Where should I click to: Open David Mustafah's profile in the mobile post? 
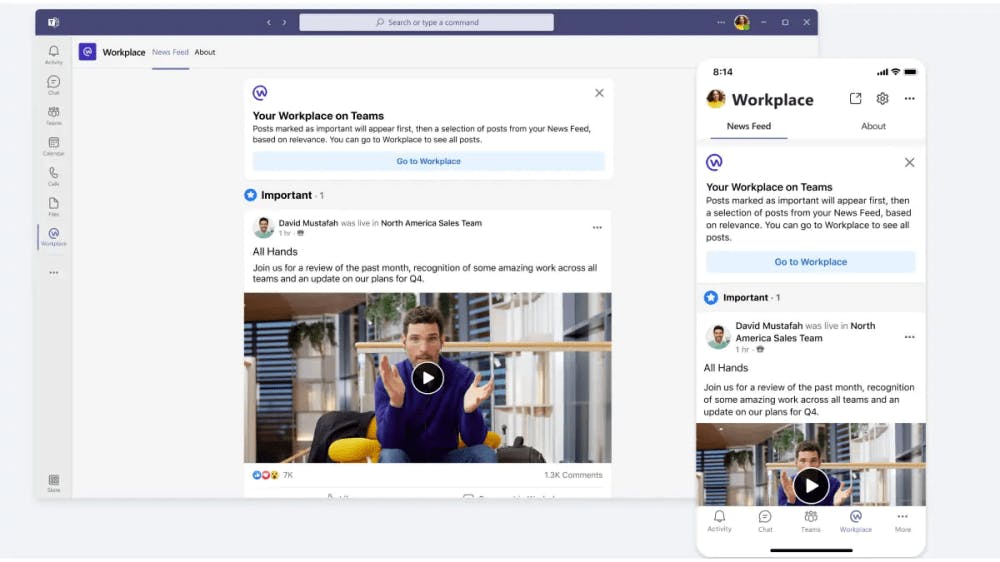(x=769, y=326)
